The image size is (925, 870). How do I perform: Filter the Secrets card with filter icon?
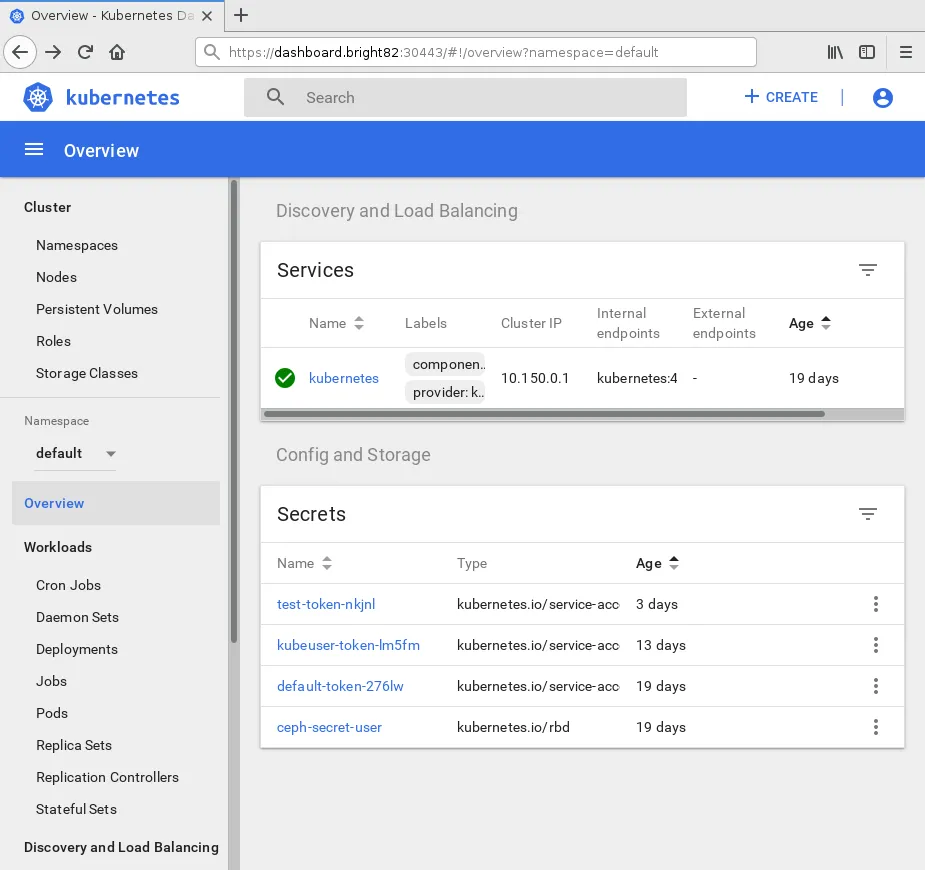(x=867, y=514)
